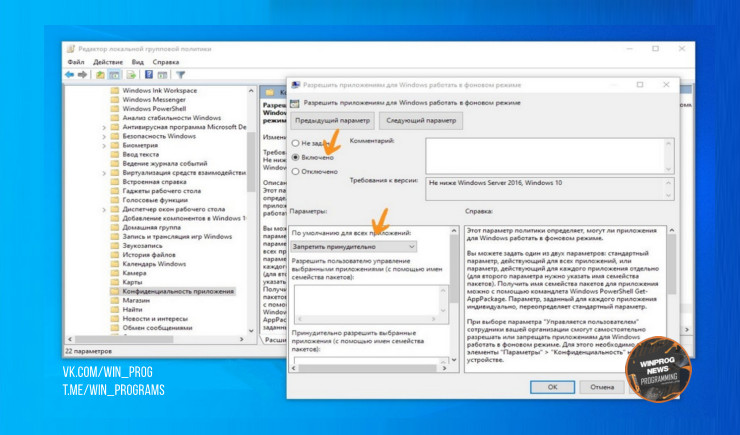
Task: Select the Календарь Windows tree item
Action: click(x=154, y=264)
